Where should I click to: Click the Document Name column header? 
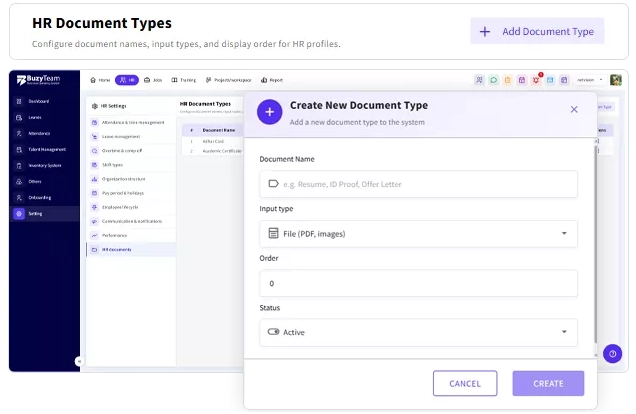click(219, 130)
